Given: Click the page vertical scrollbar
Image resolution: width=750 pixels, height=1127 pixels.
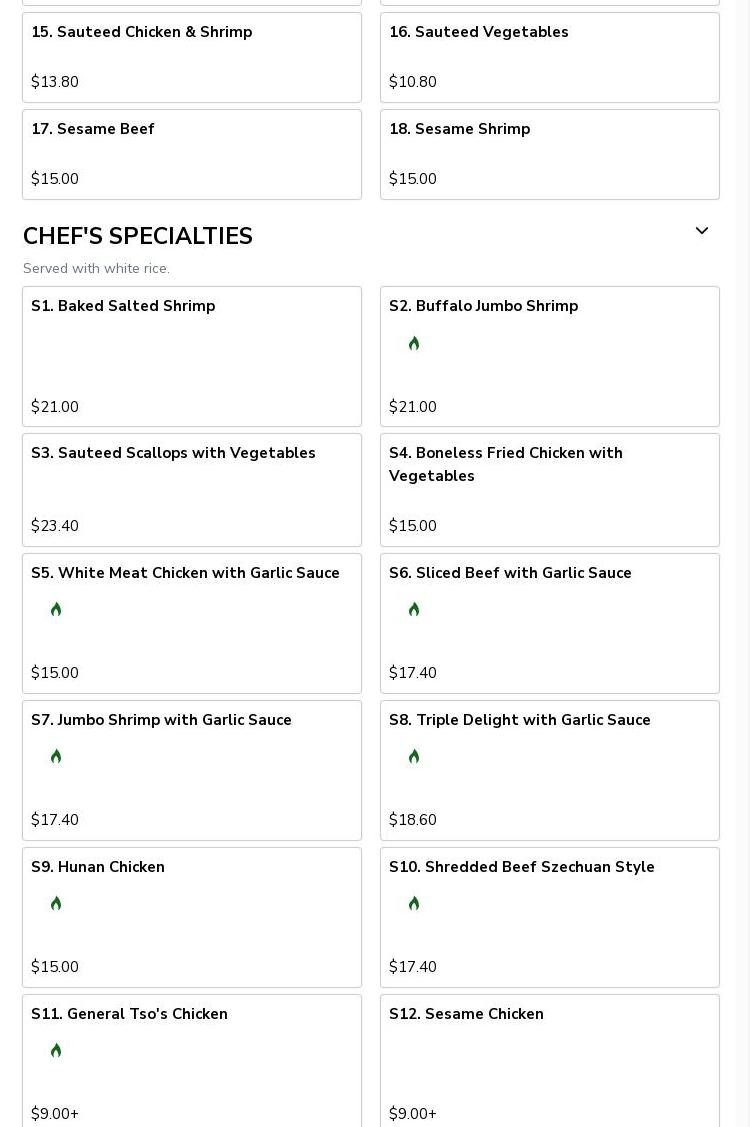Looking at the screenshot, I should tap(744, 564).
